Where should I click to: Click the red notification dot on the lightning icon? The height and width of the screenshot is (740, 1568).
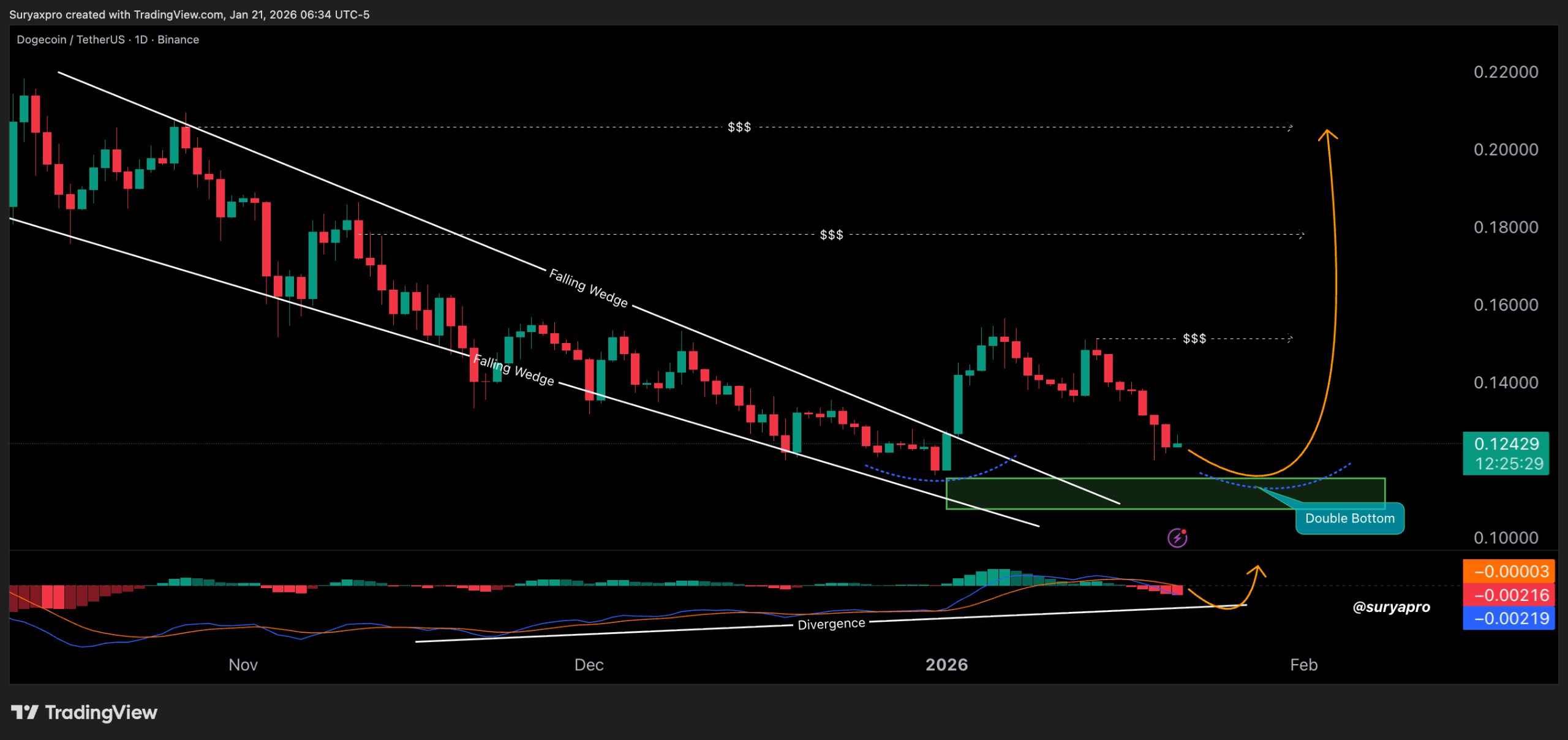(1185, 531)
